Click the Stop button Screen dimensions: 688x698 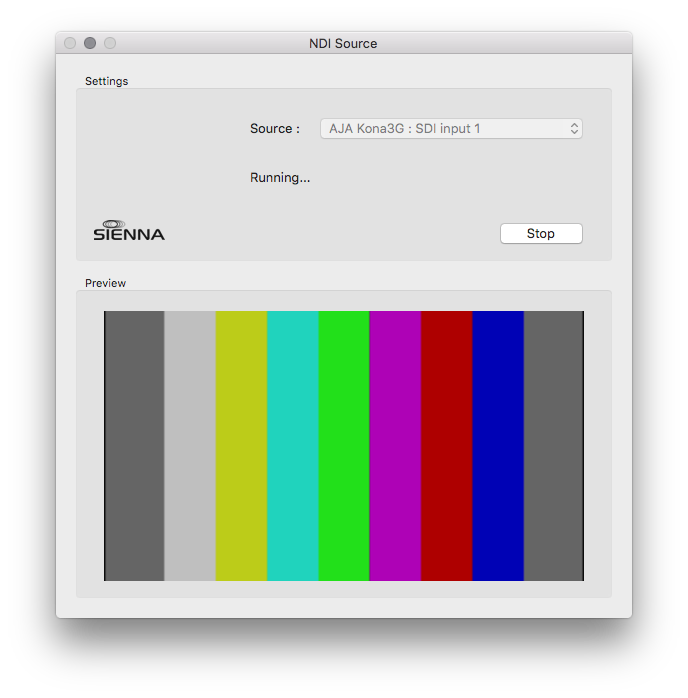click(x=541, y=233)
